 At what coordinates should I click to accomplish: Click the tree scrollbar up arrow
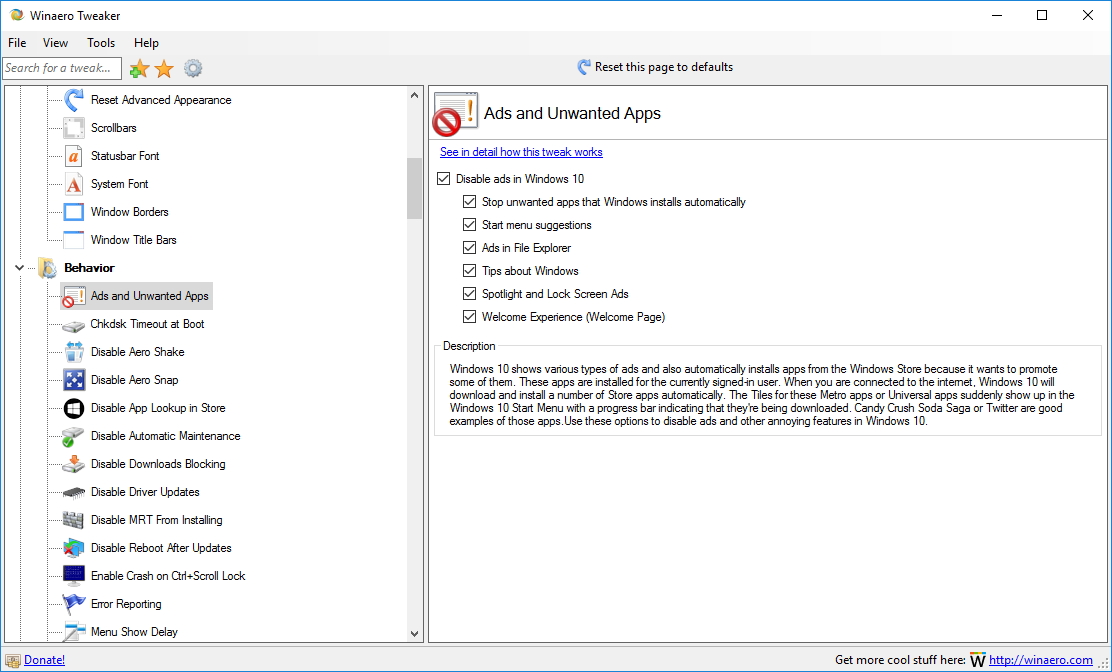point(414,95)
